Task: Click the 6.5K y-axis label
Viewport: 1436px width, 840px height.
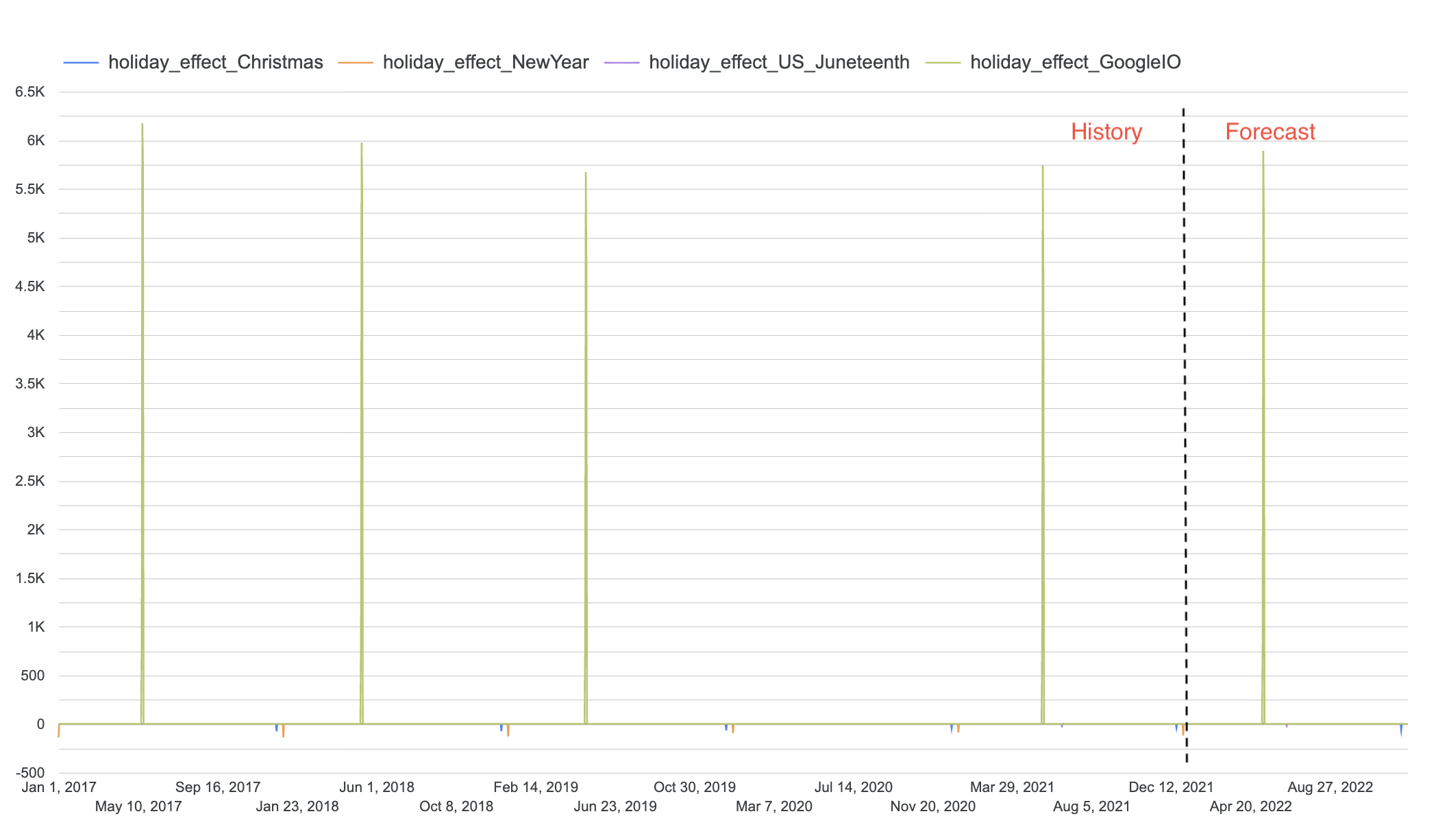Action: coord(30,92)
